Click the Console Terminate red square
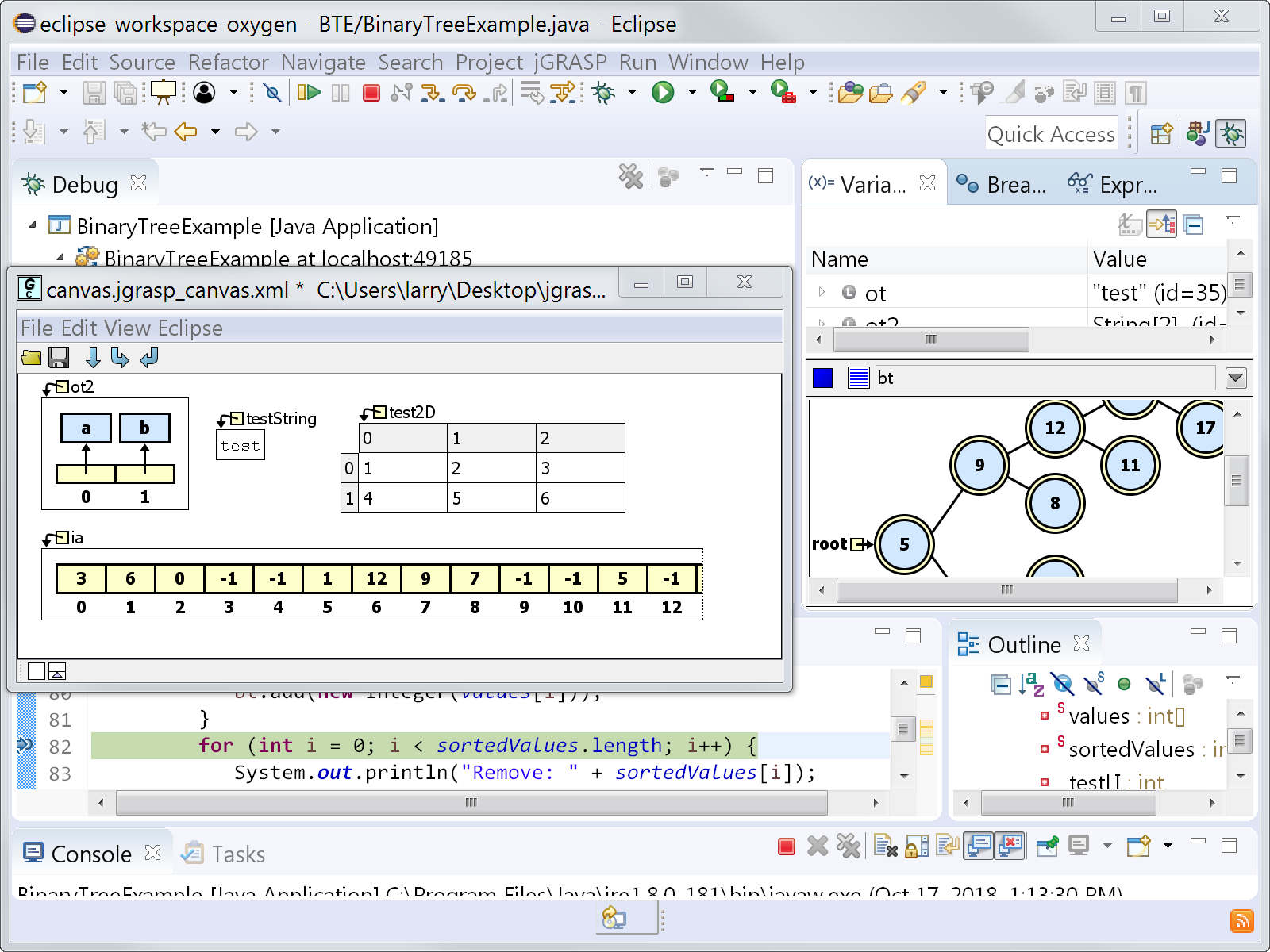Image resolution: width=1270 pixels, height=952 pixels. [x=787, y=846]
